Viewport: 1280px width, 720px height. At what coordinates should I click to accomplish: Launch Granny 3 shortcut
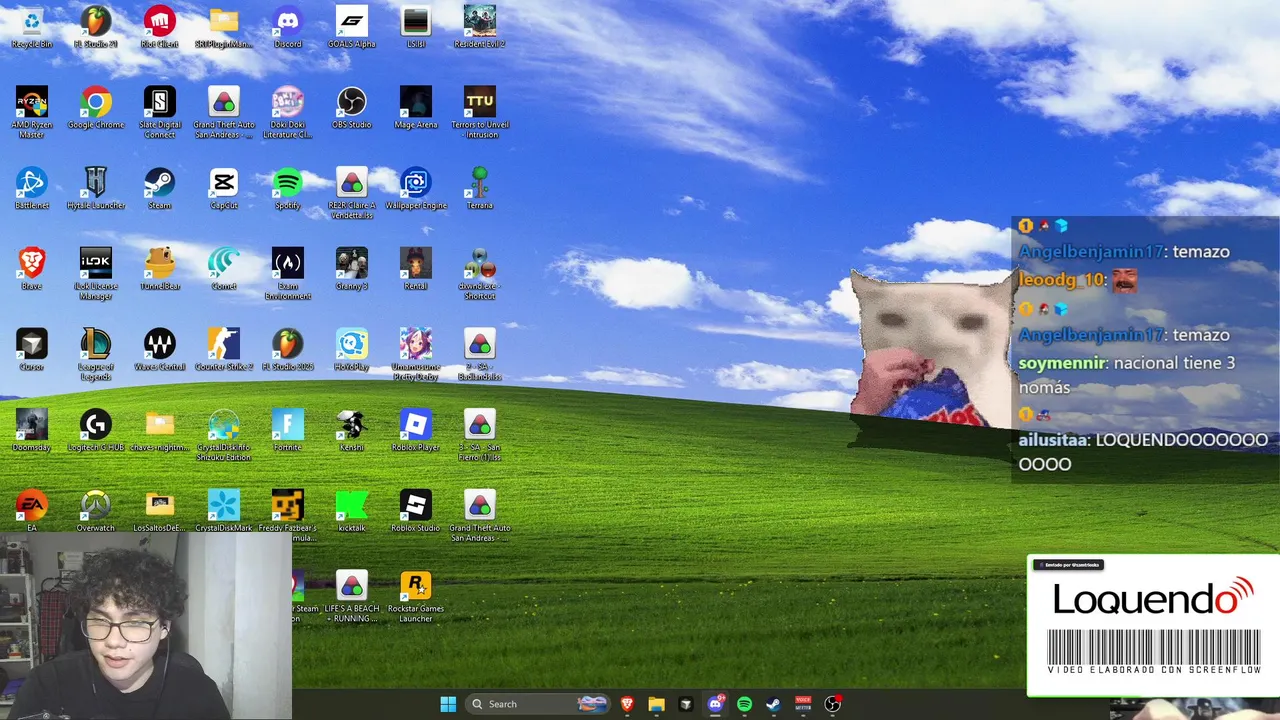pos(352,269)
